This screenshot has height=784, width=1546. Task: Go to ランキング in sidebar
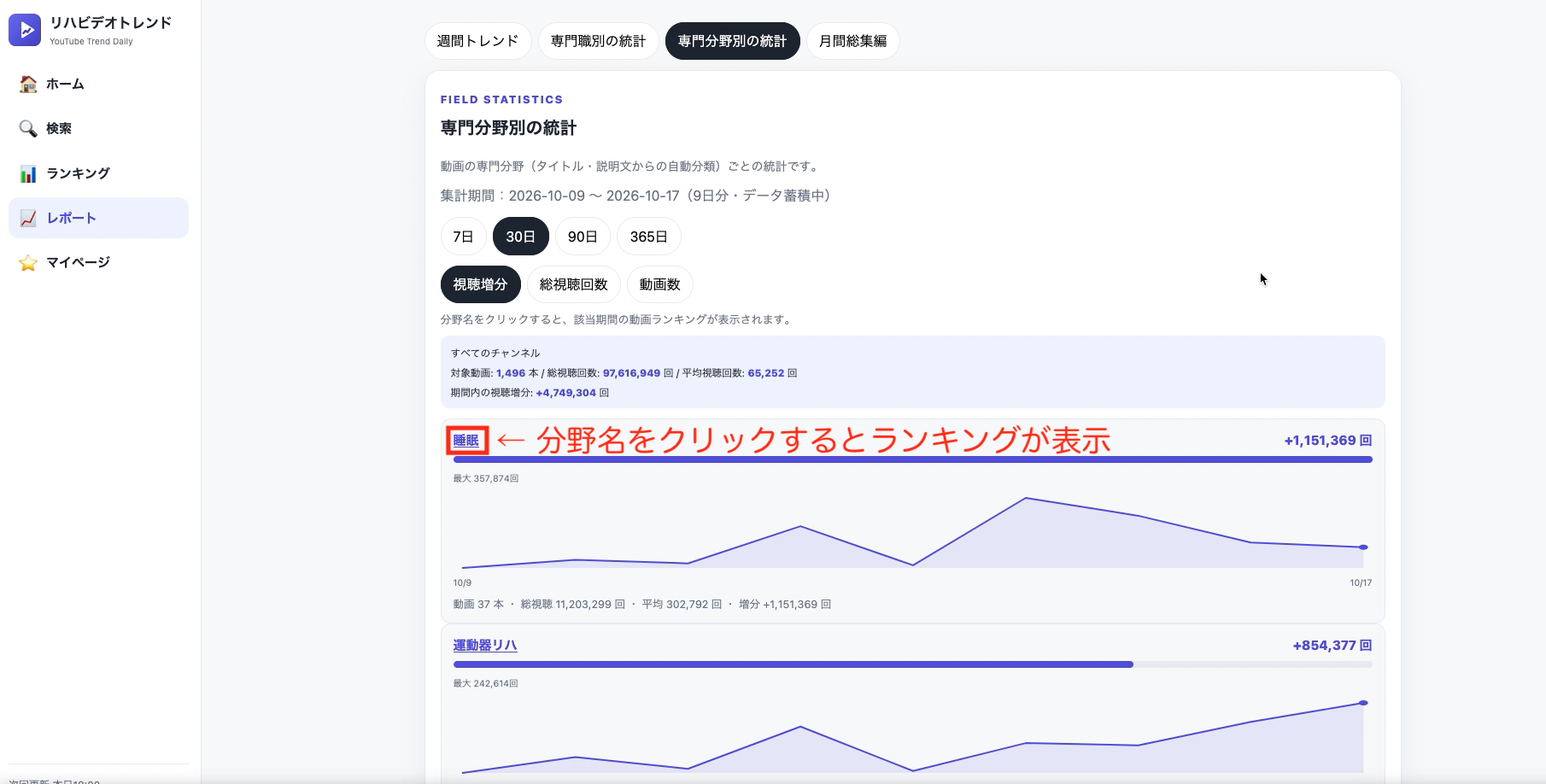pos(98,173)
